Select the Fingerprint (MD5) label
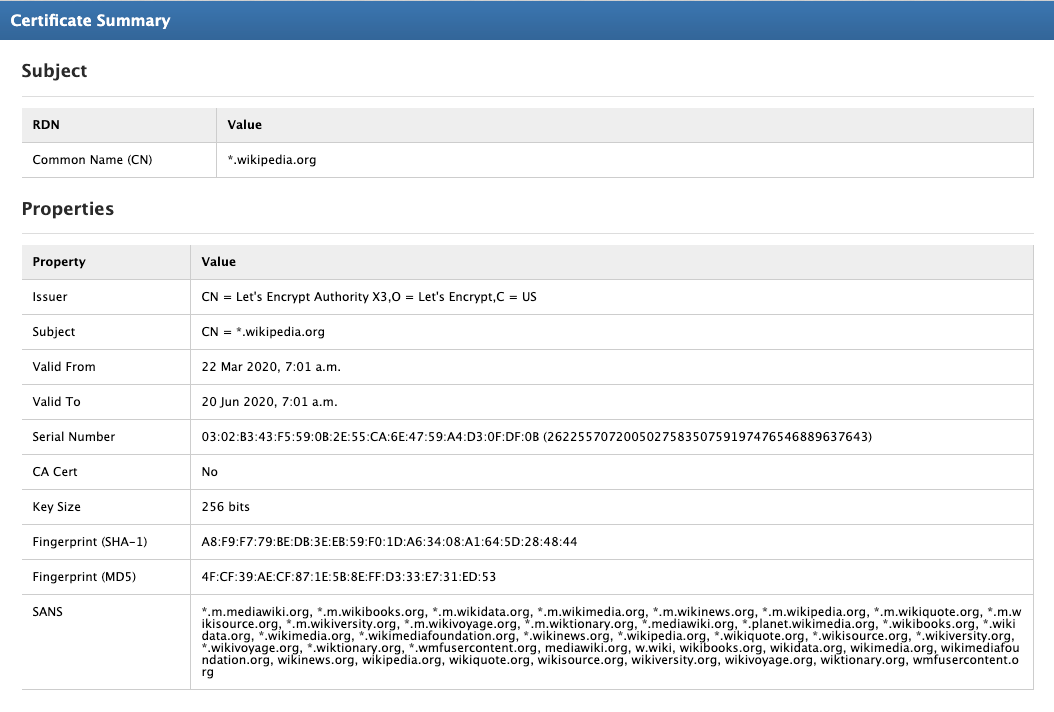This screenshot has height=712, width=1054. tap(84, 576)
